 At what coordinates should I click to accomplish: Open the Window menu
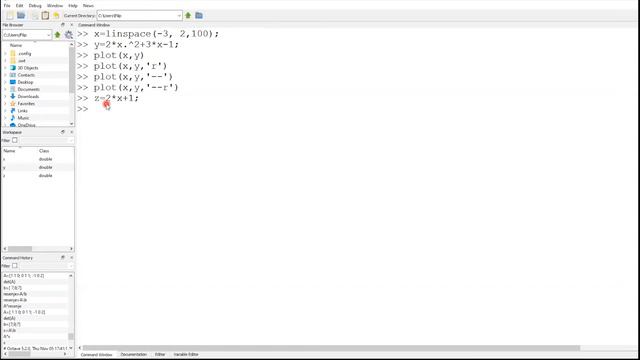tap(55, 6)
